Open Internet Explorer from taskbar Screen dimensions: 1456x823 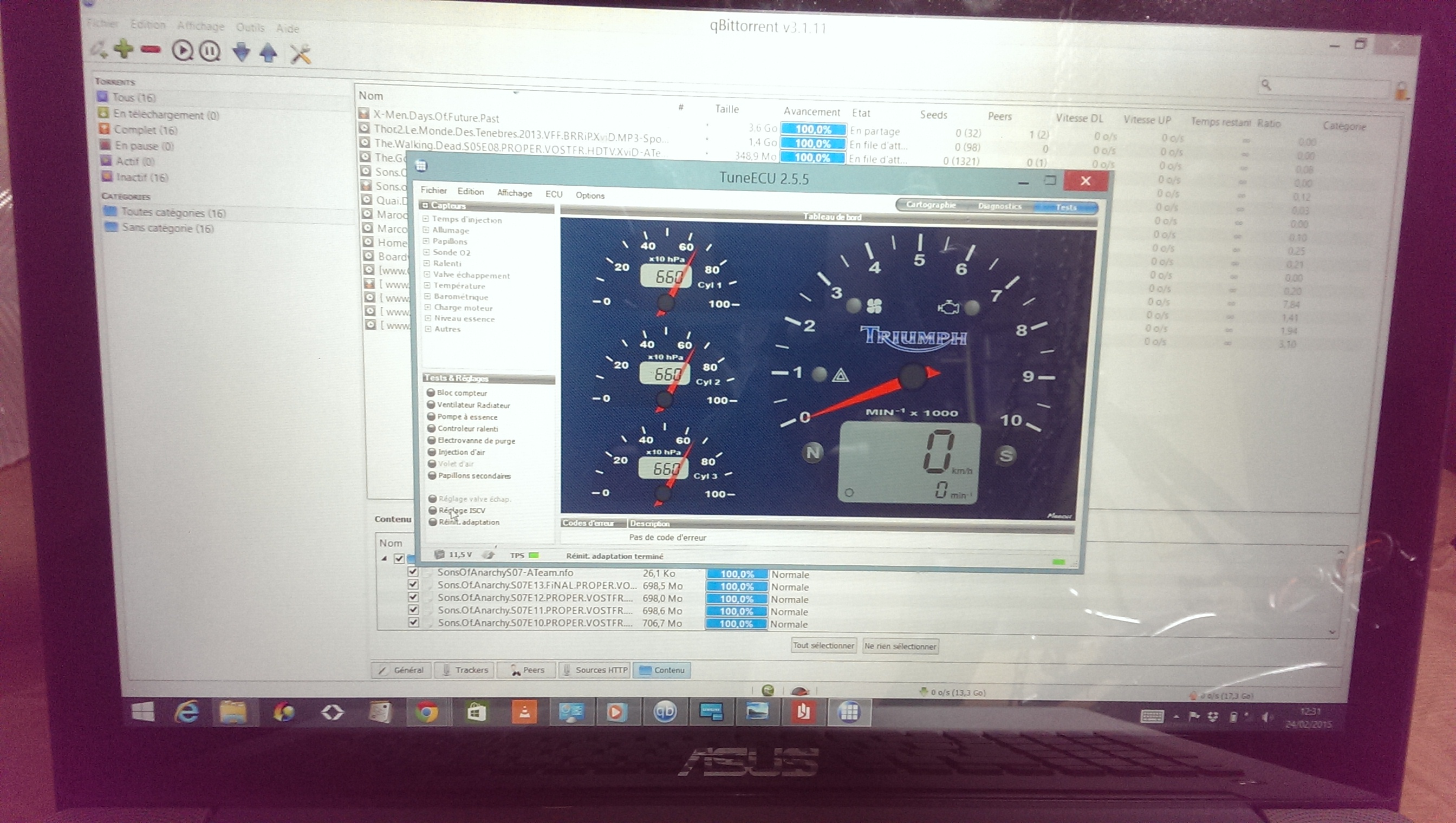186,711
